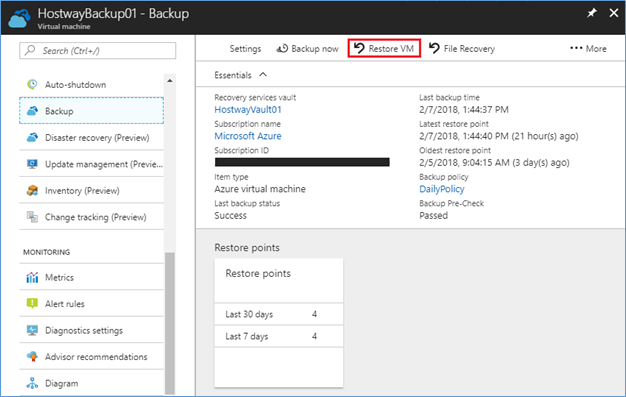Click the Diagnostics settings icon
This screenshot has width=626, height=397.
[32, 330]
